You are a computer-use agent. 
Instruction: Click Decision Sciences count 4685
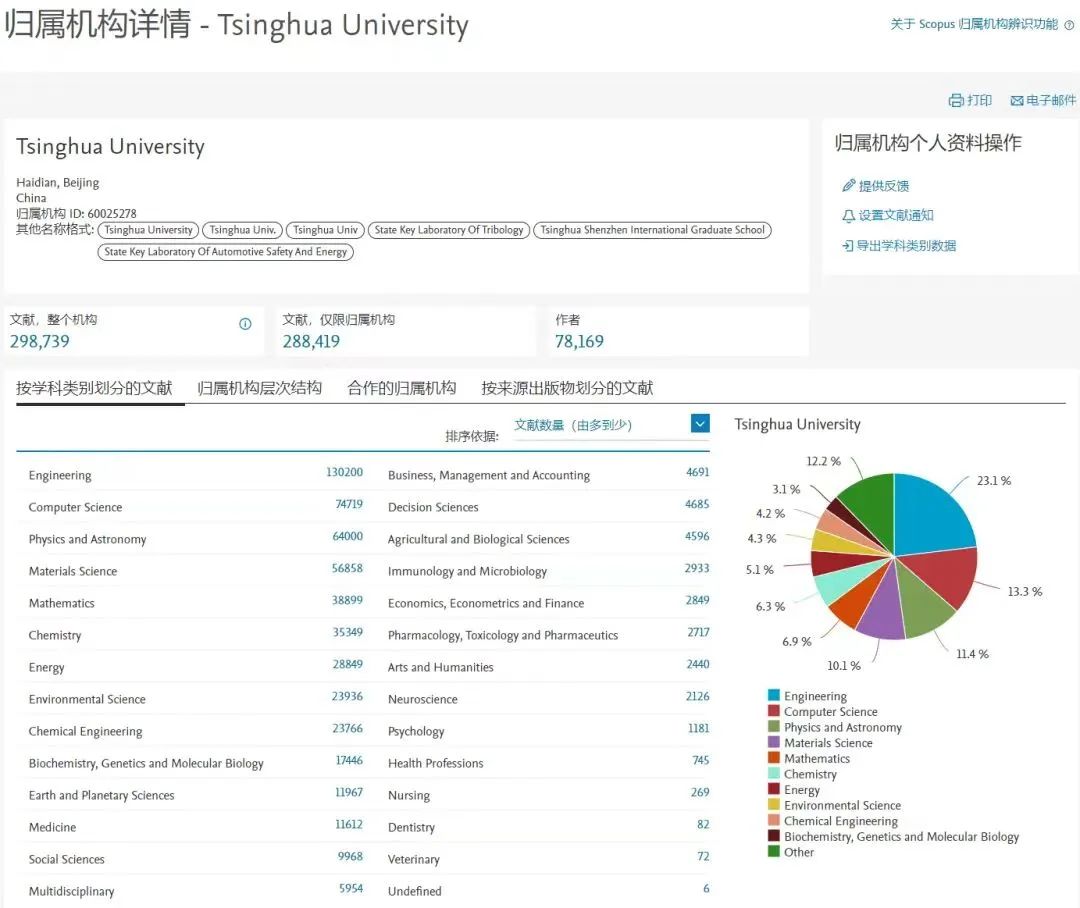tap(697, 504)
